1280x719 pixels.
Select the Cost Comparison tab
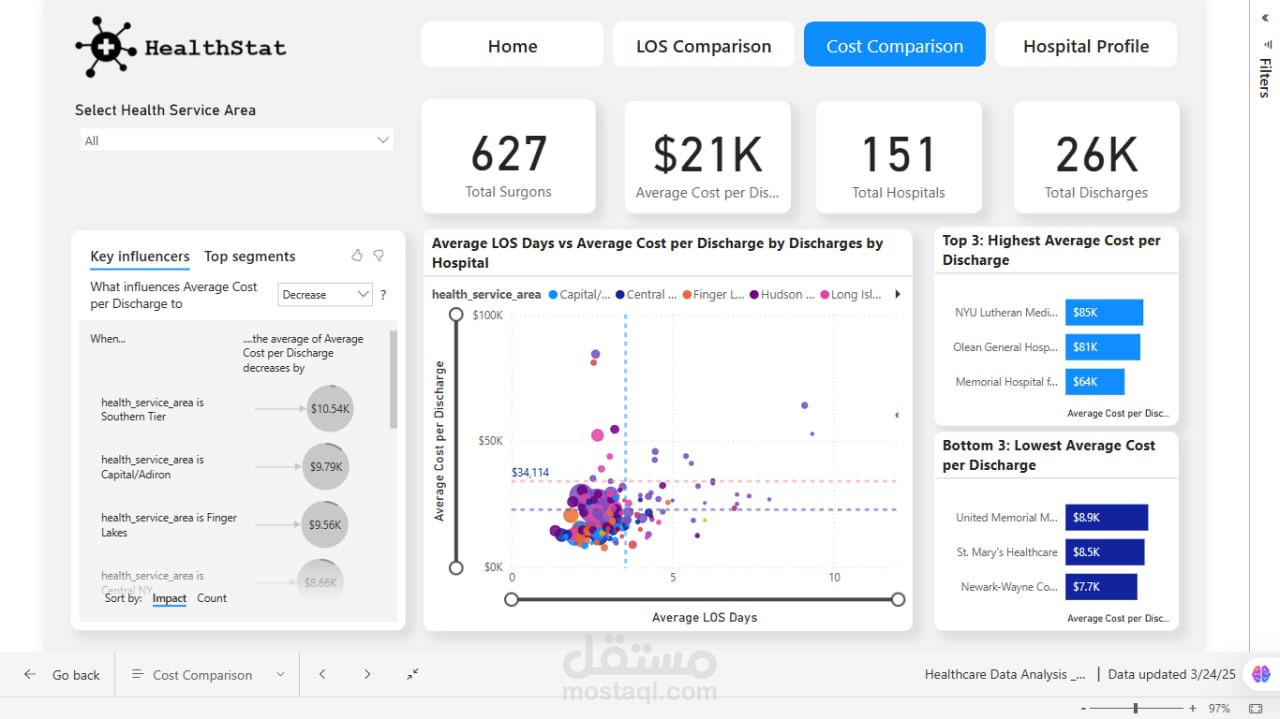(895, 45)
